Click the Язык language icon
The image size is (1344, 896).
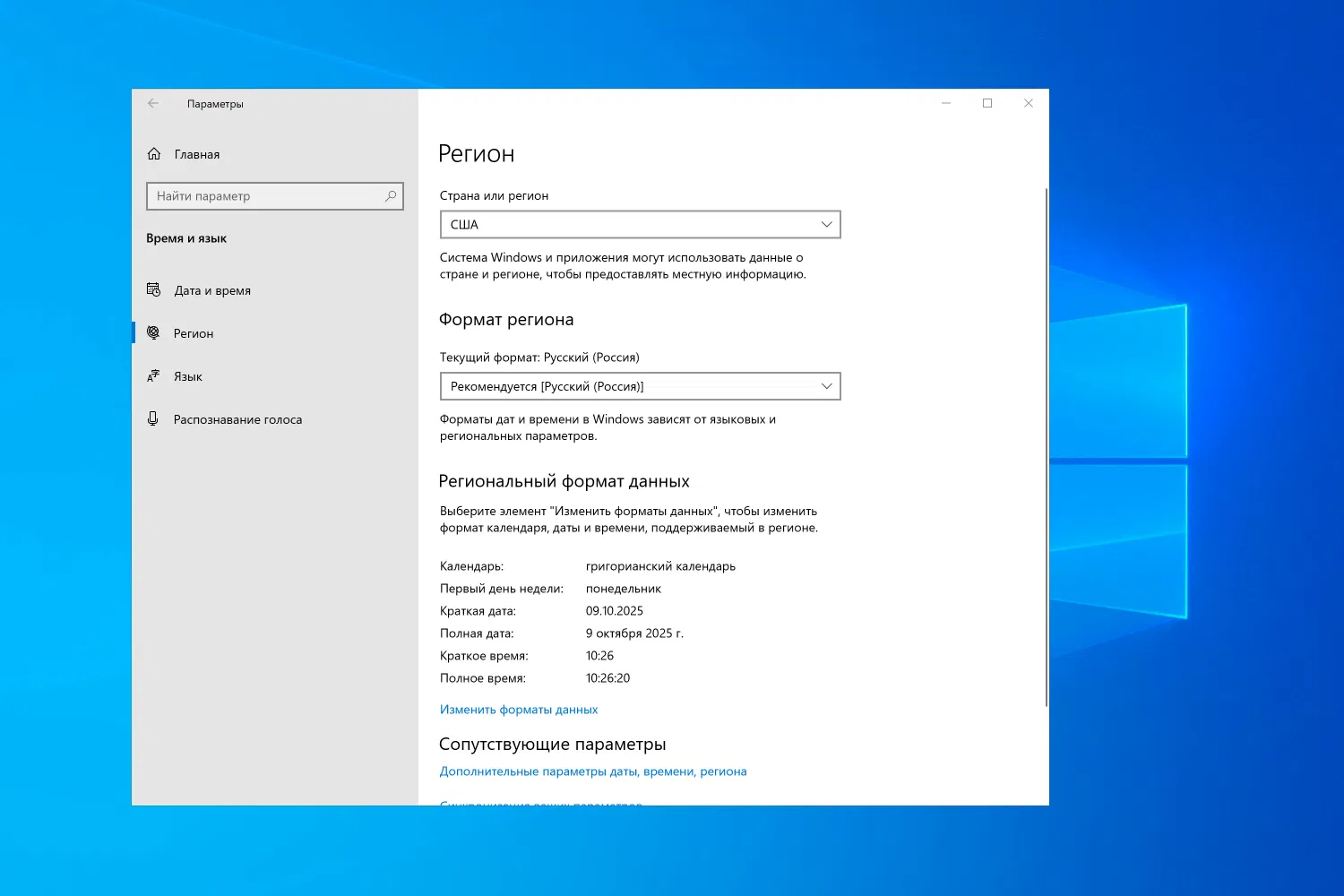[x=153, y=375]
